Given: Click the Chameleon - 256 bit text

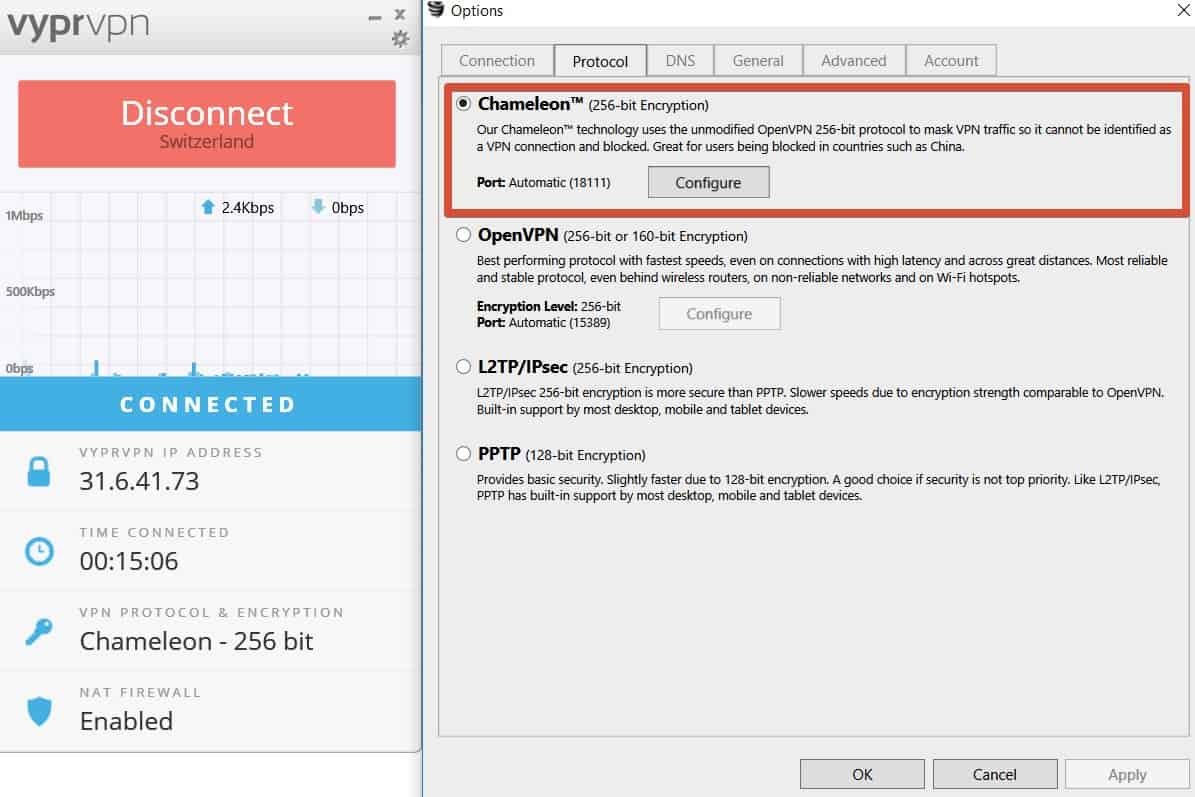Looking at the screenshot, I should 196,641.
